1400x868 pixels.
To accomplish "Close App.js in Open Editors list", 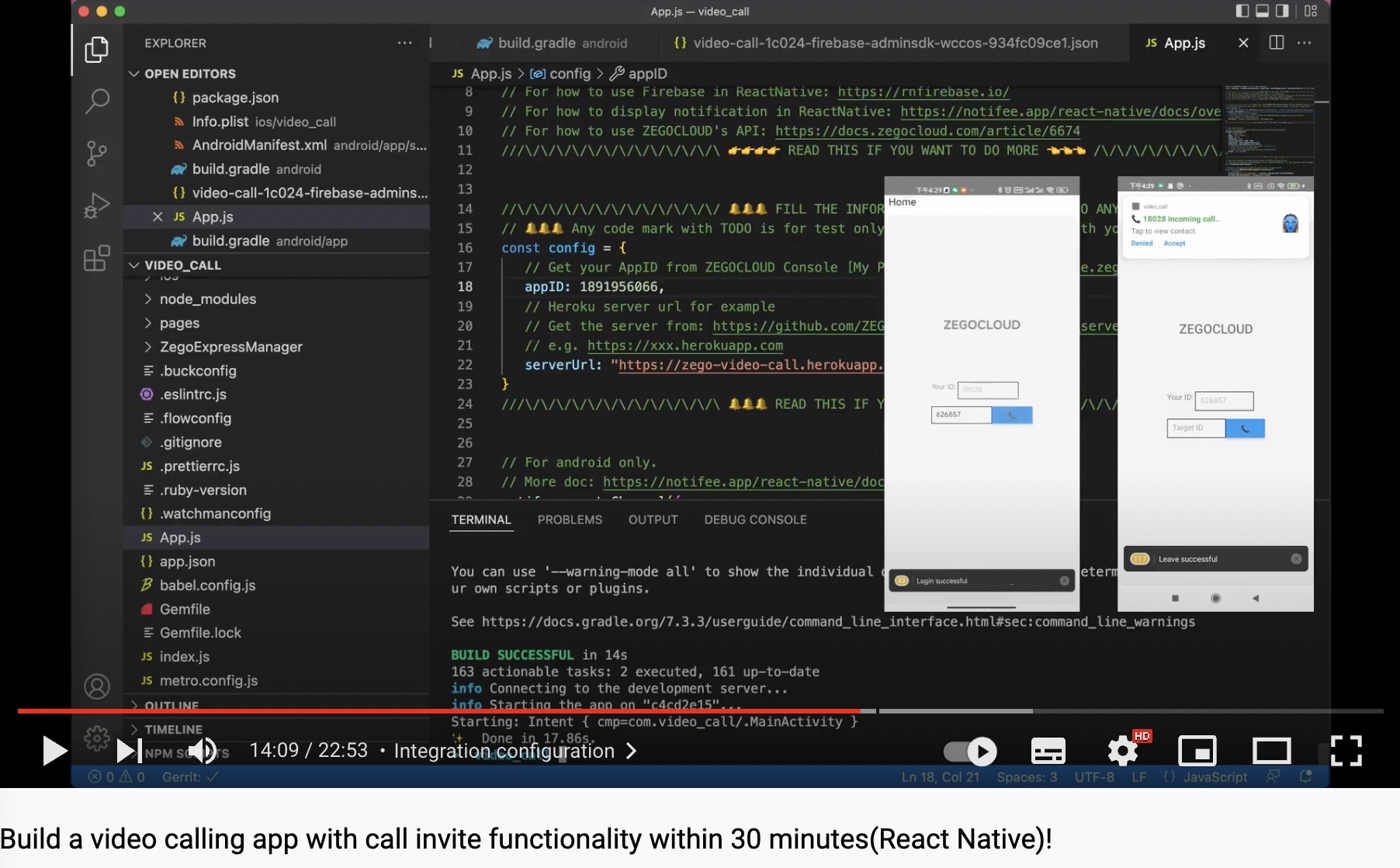I will 158,217.
